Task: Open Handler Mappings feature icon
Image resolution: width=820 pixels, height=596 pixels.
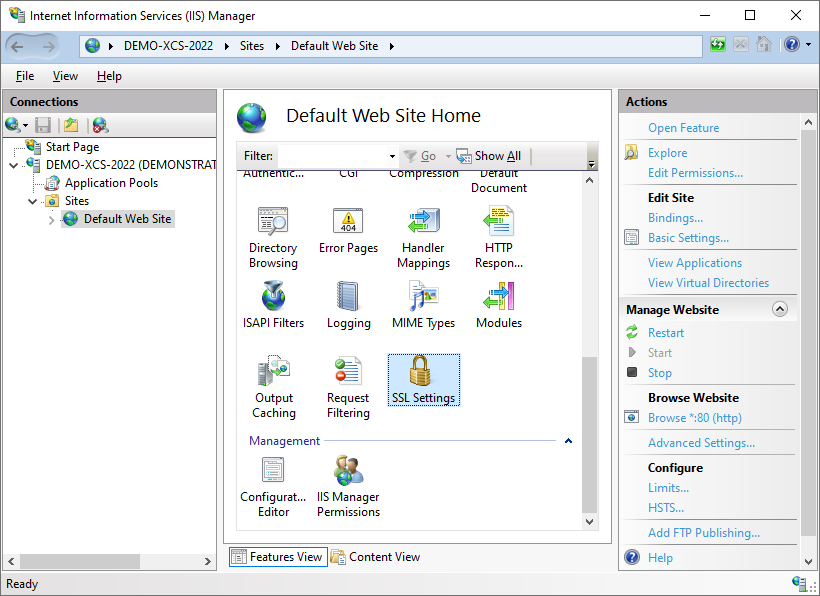Action: pos(424,237)
